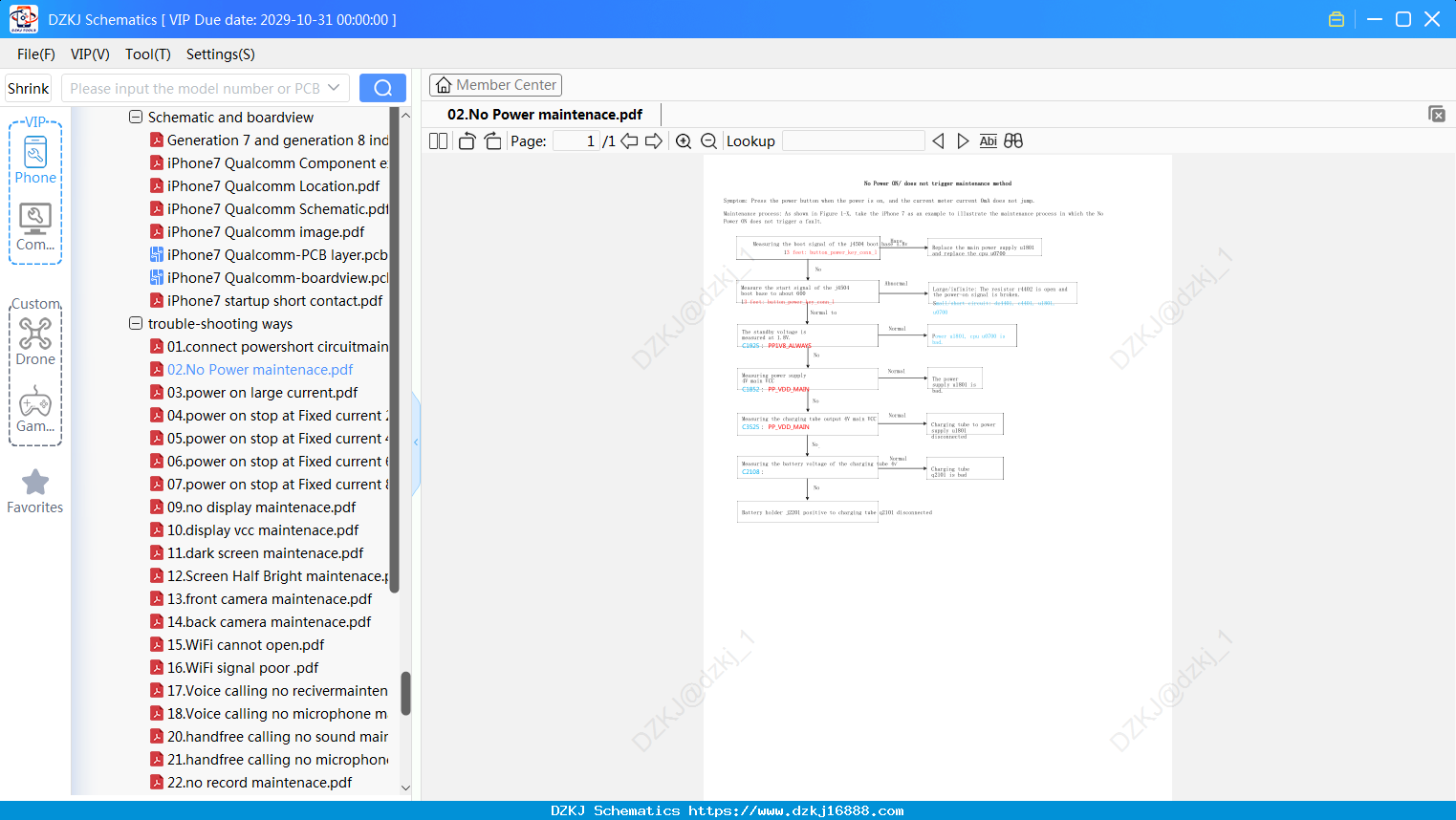The height and width of the screenshot is (820, 1456).
Task: Open 03.power on large current.pdf
Action: (x=262, y=393)
